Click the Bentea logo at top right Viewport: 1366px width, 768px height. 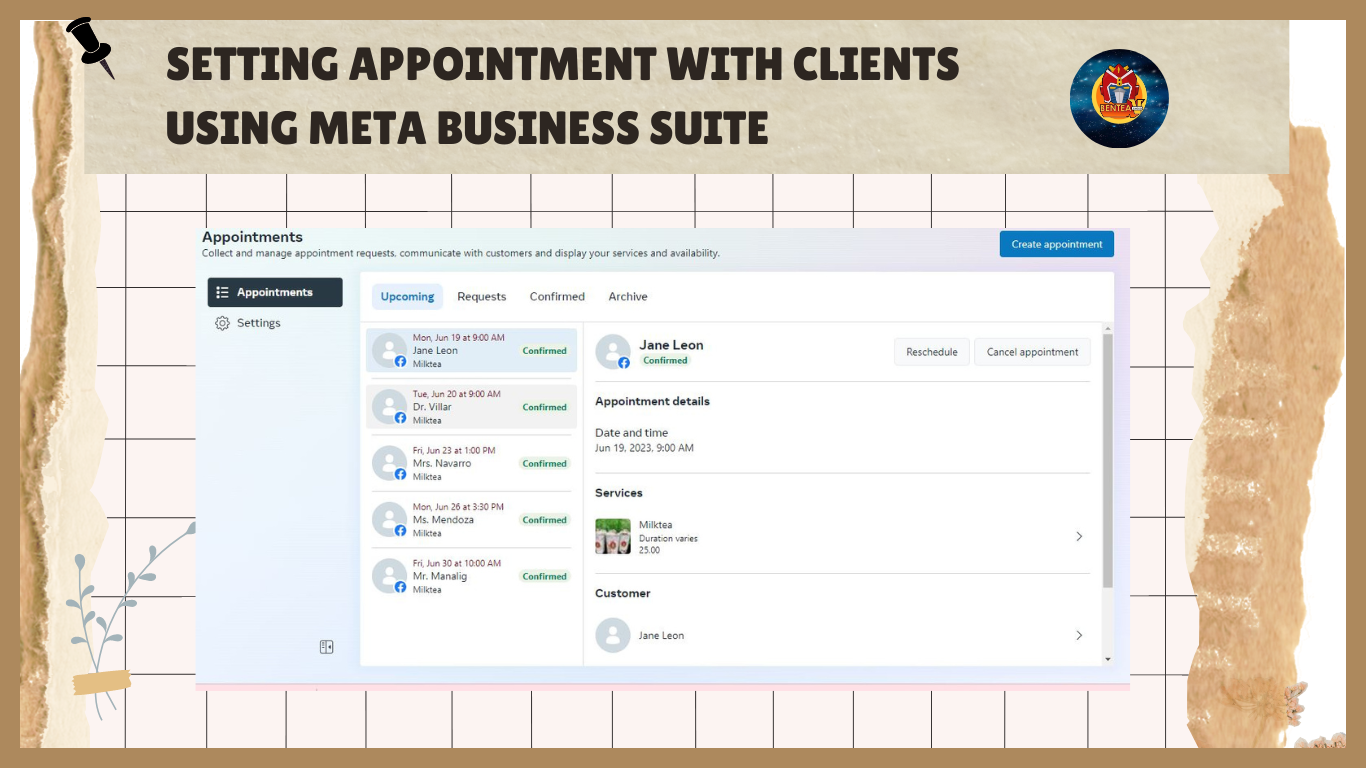point(1119,99)
